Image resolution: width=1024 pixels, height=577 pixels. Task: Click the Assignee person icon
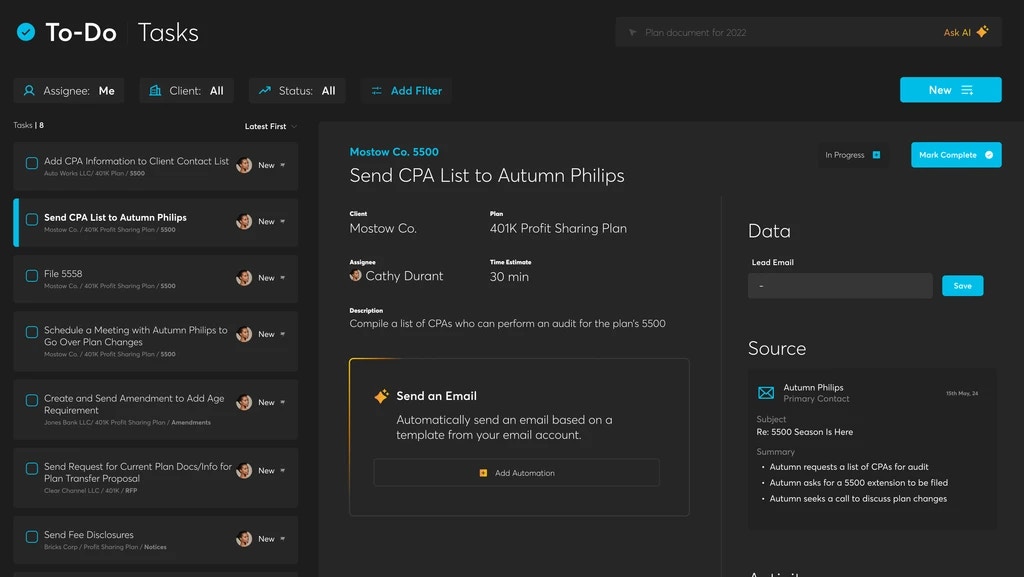pos(29,91)
